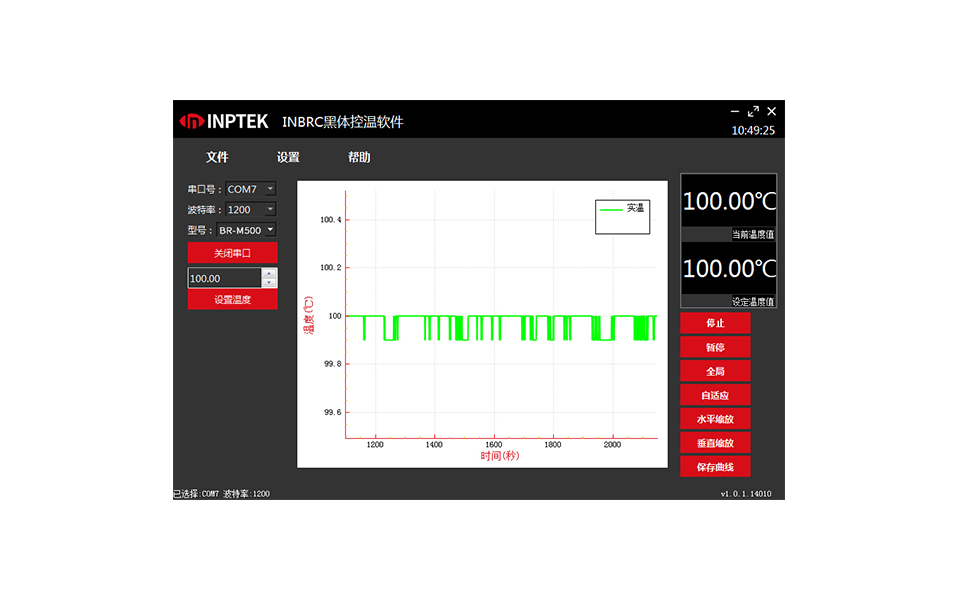Expand the 波特率 1200 baud rate dropdown
This screenshot has width=960, height=600.
pyautogui.click(x=269, y=210)
